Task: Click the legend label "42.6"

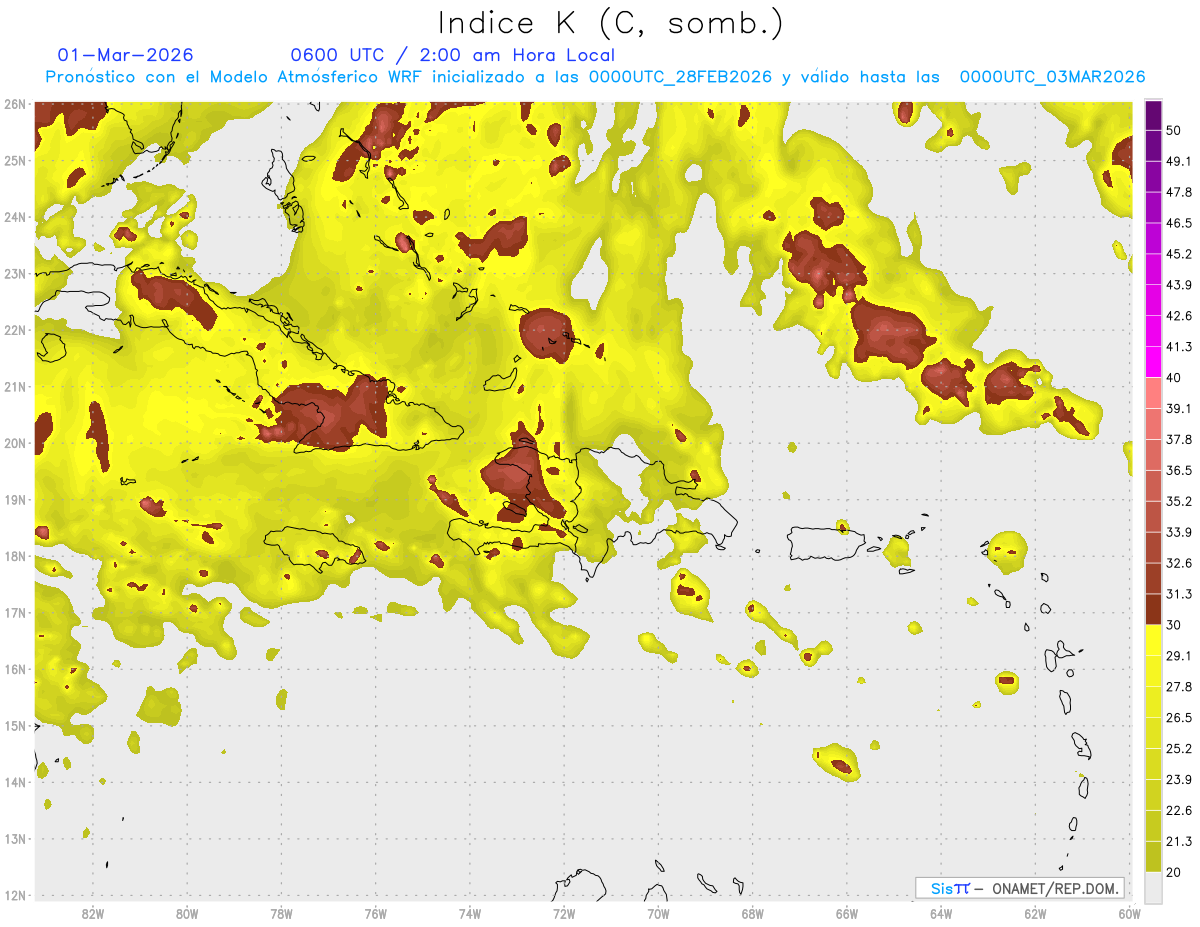Action: (x=1179, y=316)
